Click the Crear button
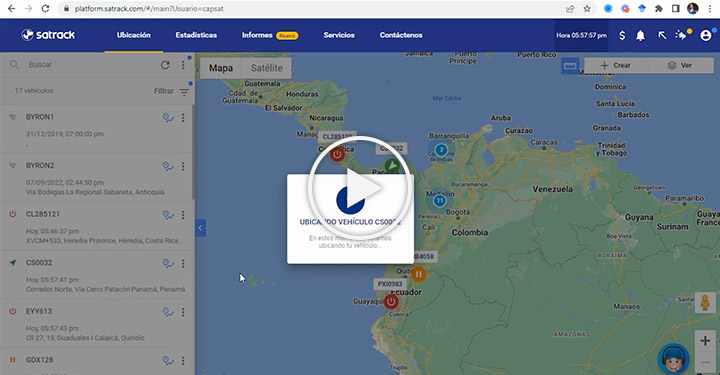Image resolution: width=720 pixels, height=375 pixels. 616,66
